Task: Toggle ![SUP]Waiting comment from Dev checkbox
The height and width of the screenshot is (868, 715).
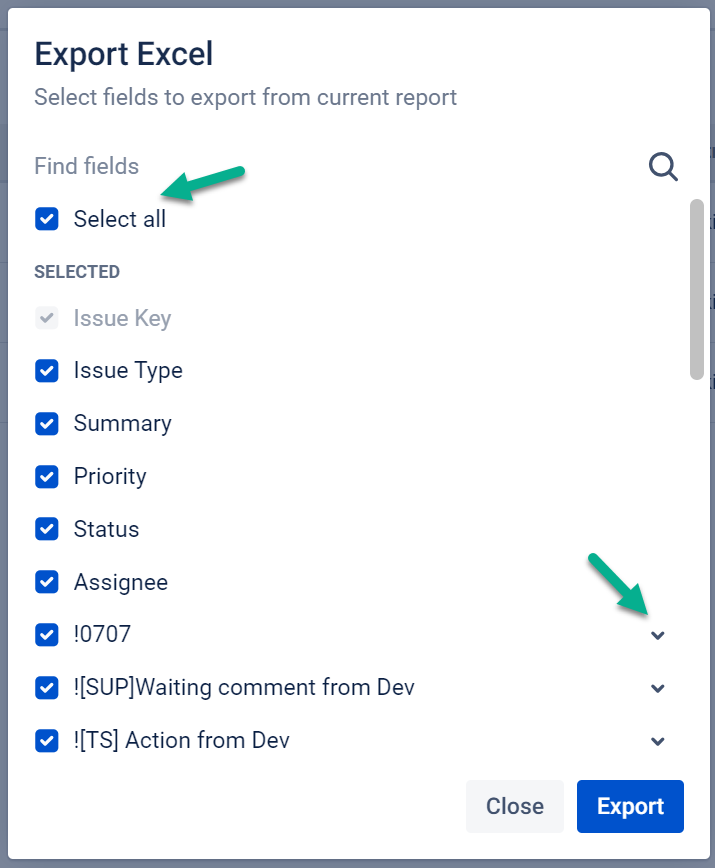Action: coord(47,688)
